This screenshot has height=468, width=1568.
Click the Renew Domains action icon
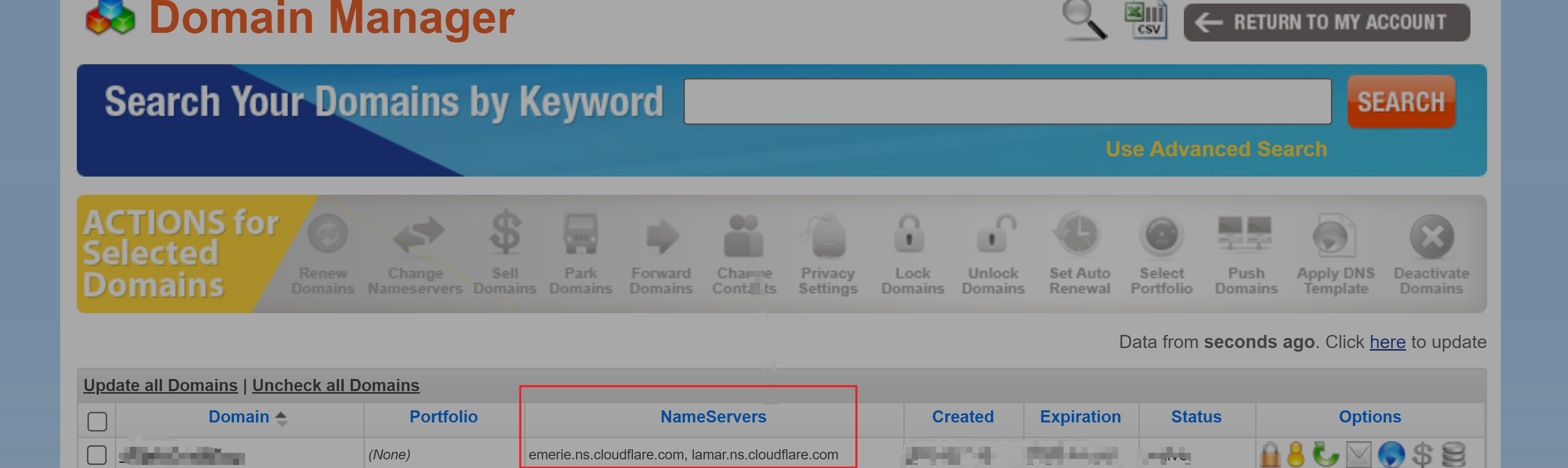(326, 235)
